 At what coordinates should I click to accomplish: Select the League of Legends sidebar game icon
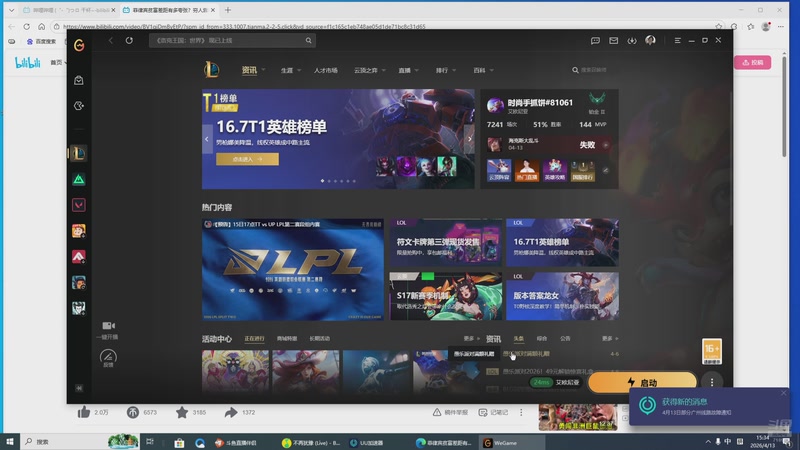pyautogui.click(x=79, y=153)
